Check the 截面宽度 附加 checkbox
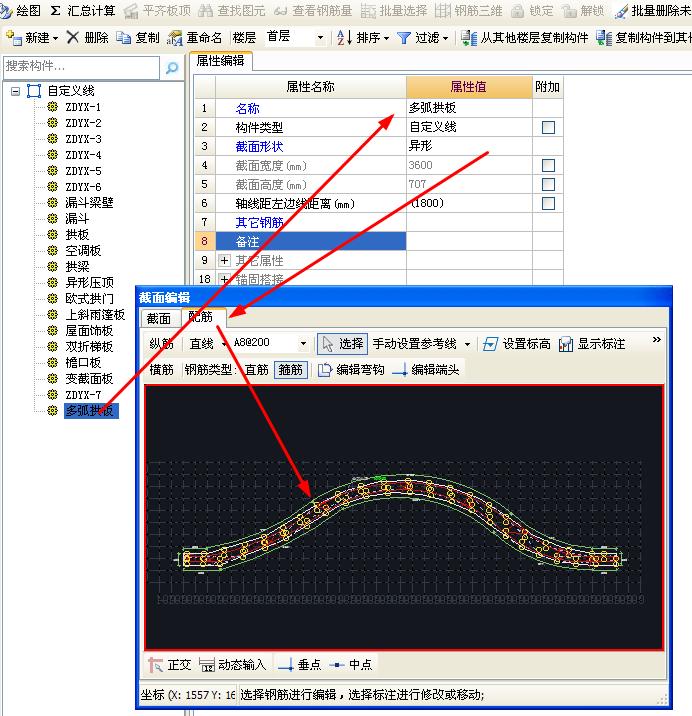692x716 pixels. point(548,165)
